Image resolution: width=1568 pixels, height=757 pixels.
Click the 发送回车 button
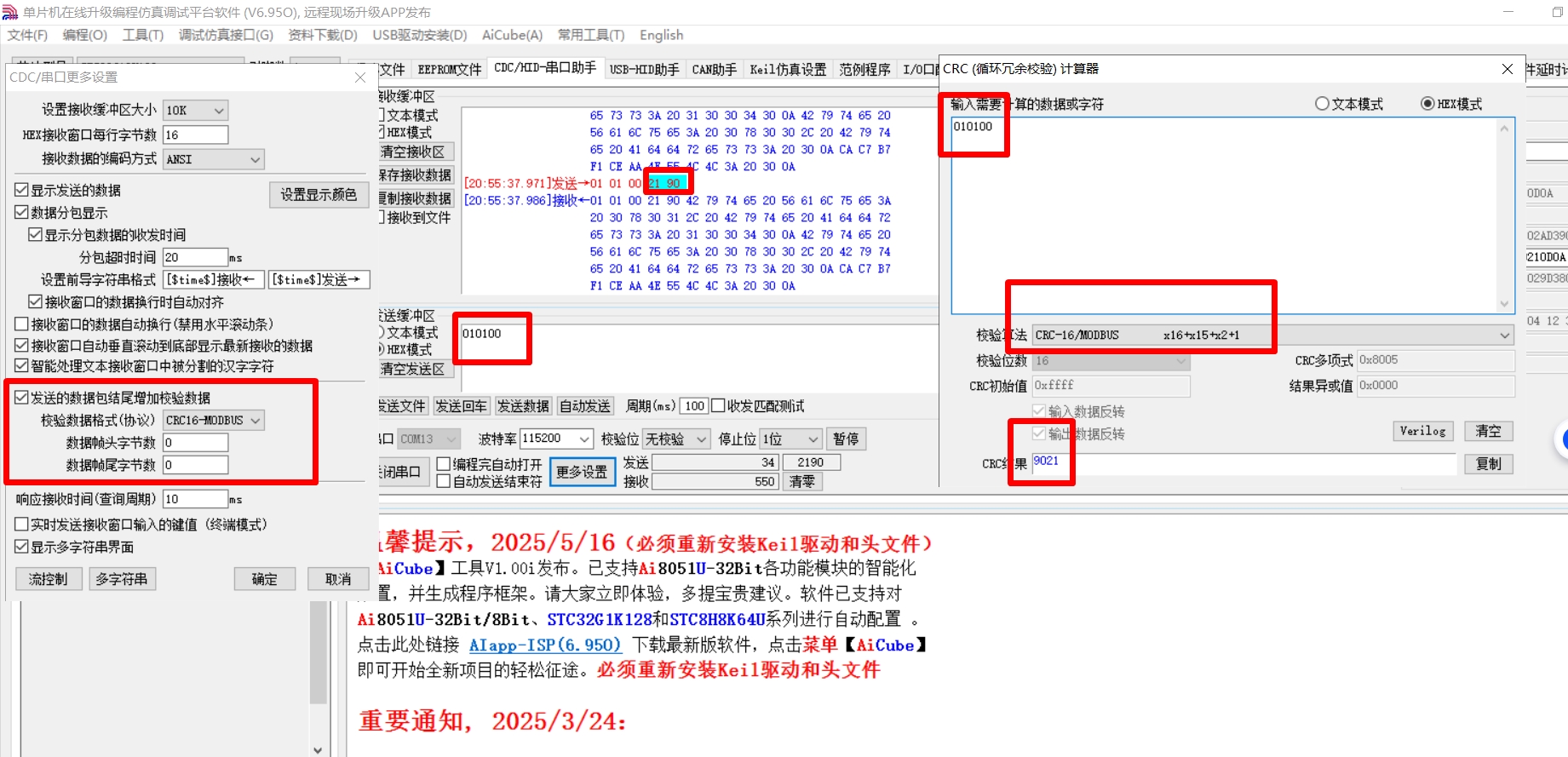pyautogui.click(x=461, y=406)
